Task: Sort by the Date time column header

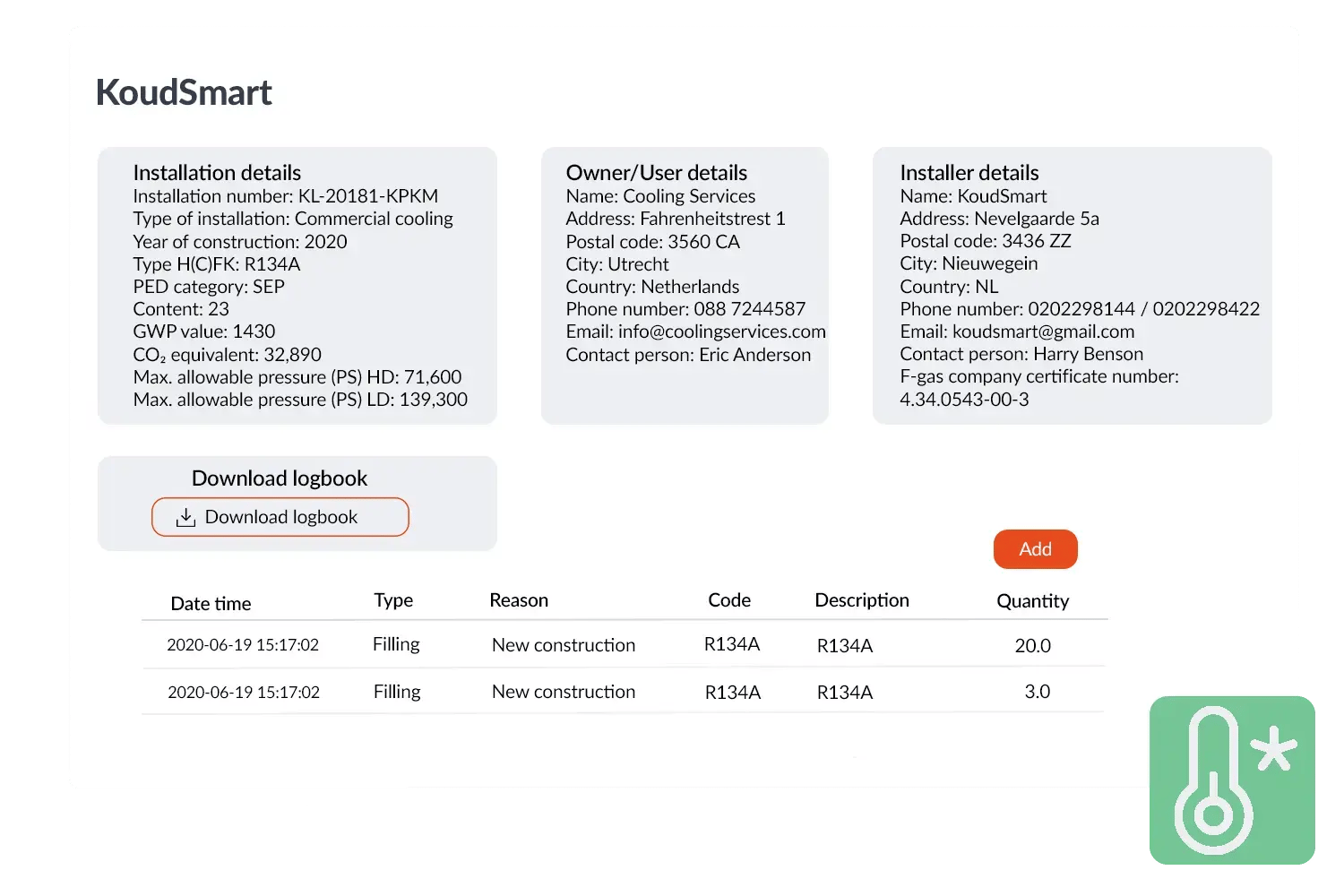Action: 211,604
